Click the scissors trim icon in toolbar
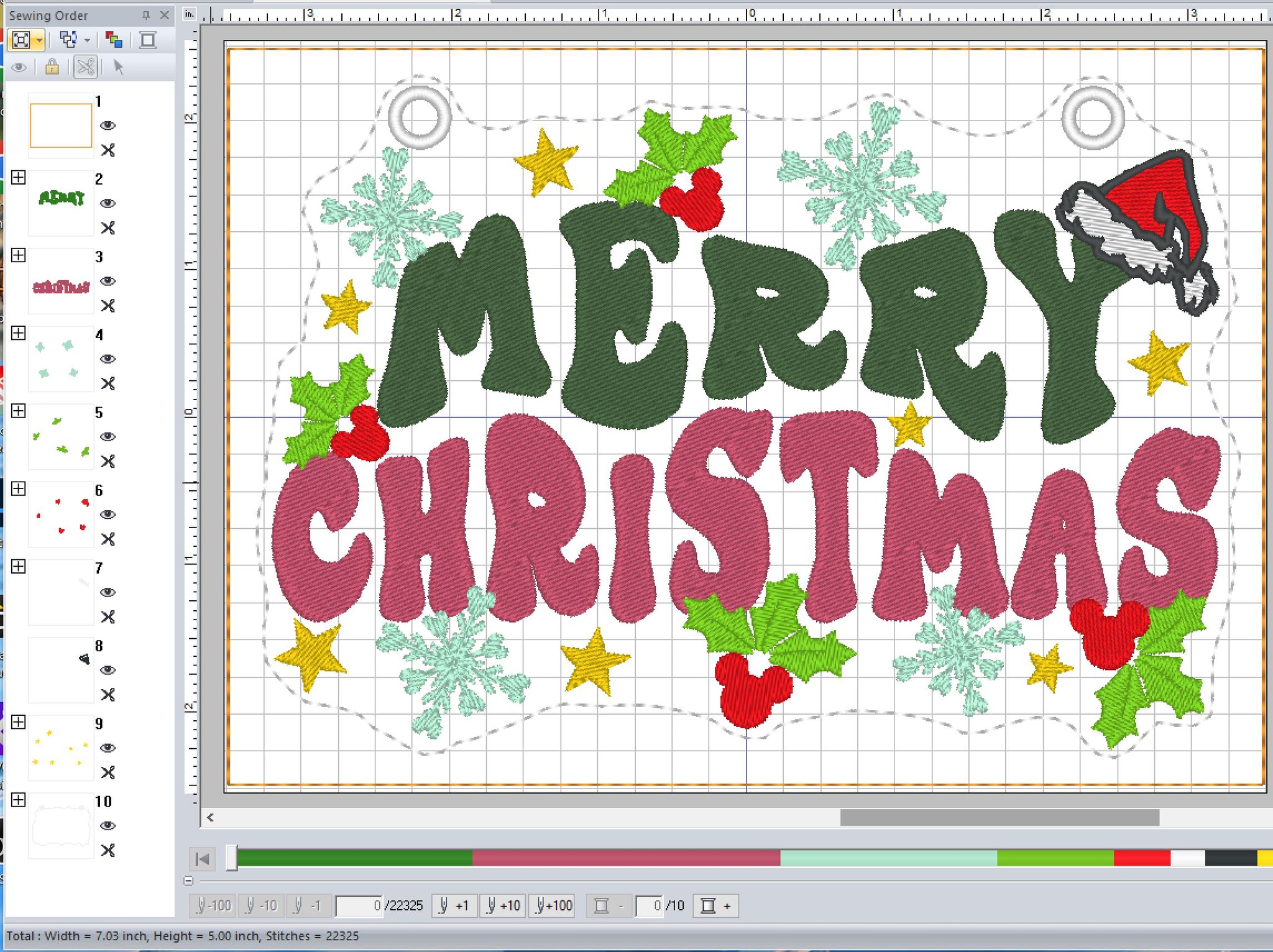 pyautogui.click(x=86, y=66)
